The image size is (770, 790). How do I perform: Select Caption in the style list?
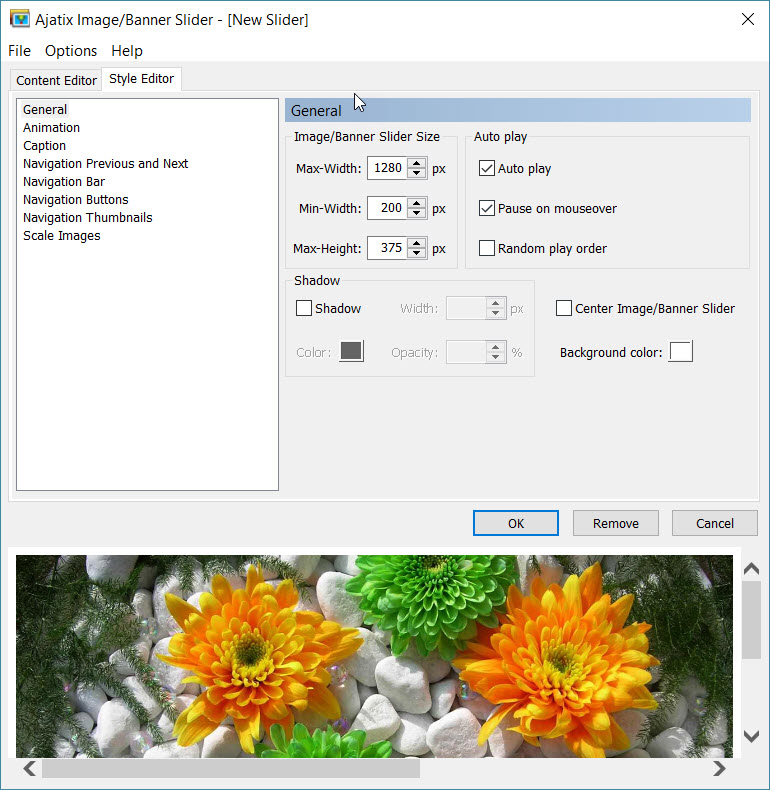click(x=44, y=146)
